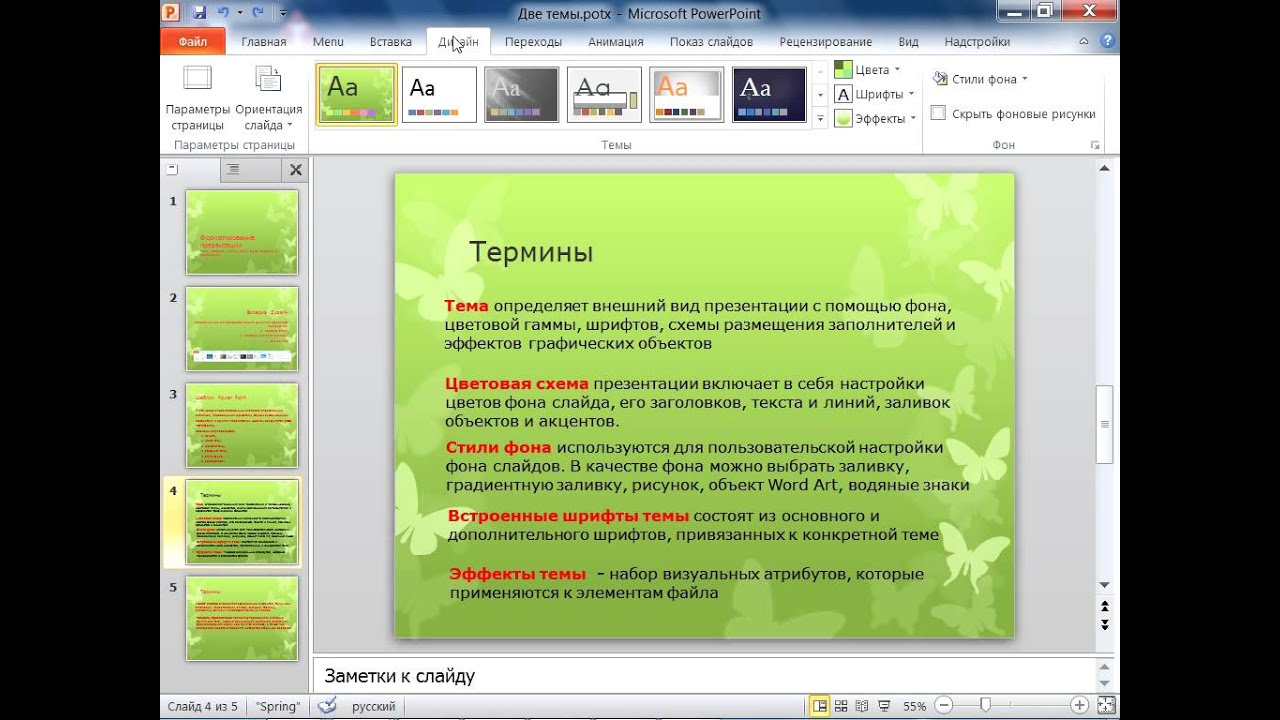Apply the gray gradient theme thumbnail
This screenshot has width=1280, height=720.
(x=522, y=94)
